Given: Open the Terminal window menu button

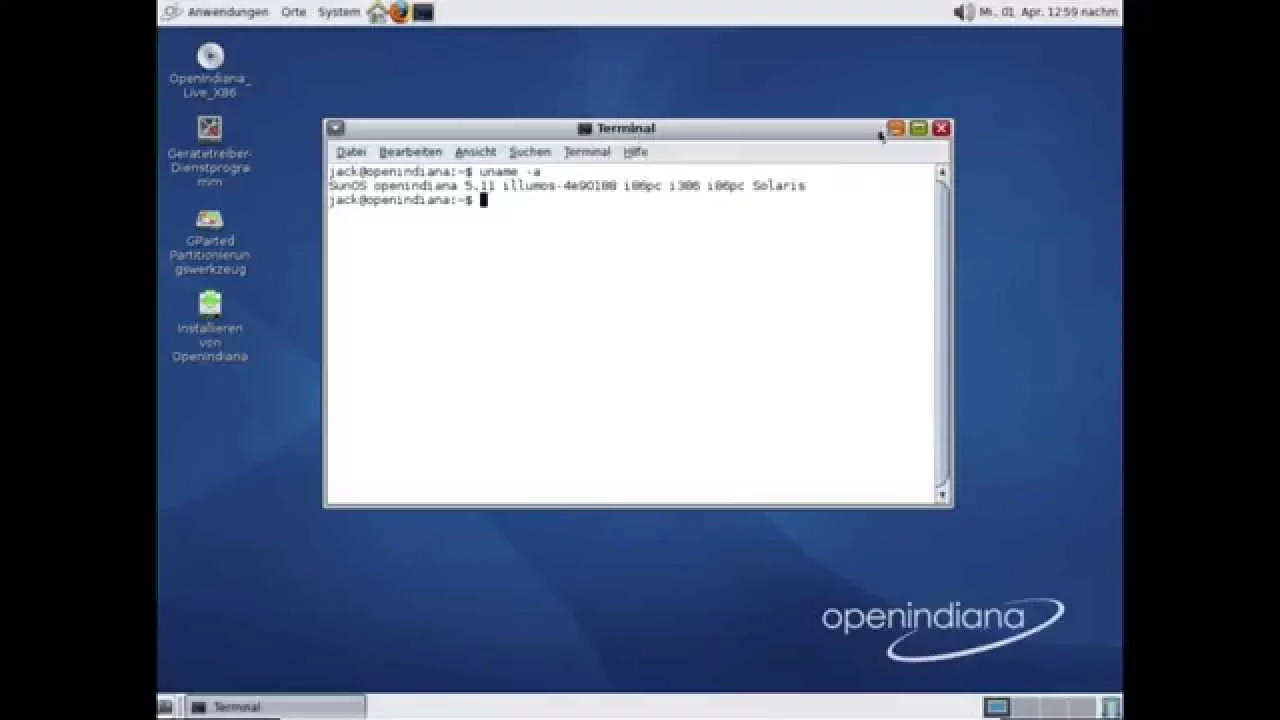Looking at the screenshot, I should coord(336,128).
